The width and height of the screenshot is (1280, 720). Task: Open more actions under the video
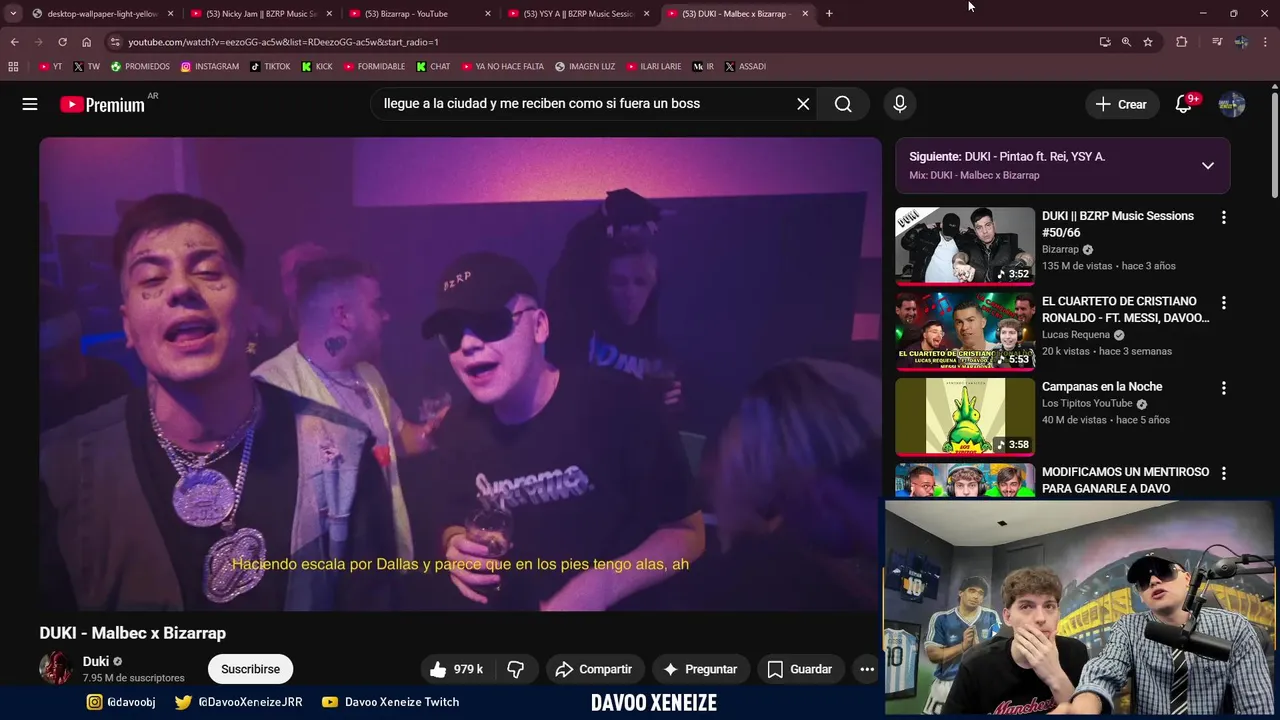pos(867,669)
